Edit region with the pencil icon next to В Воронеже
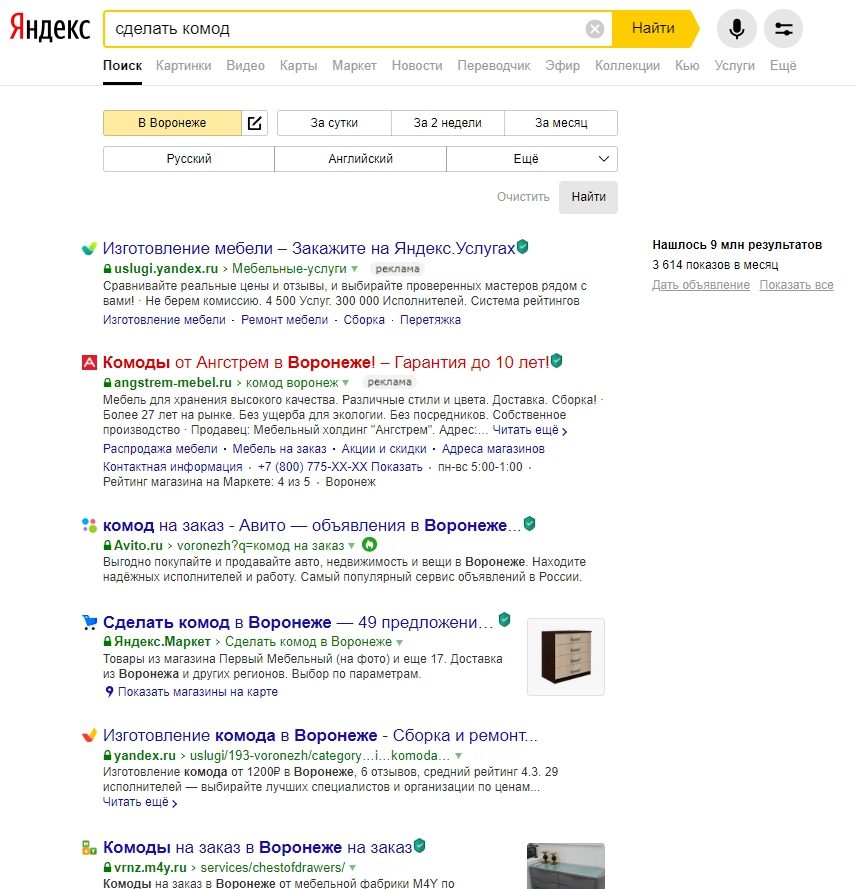 (255, 123)
